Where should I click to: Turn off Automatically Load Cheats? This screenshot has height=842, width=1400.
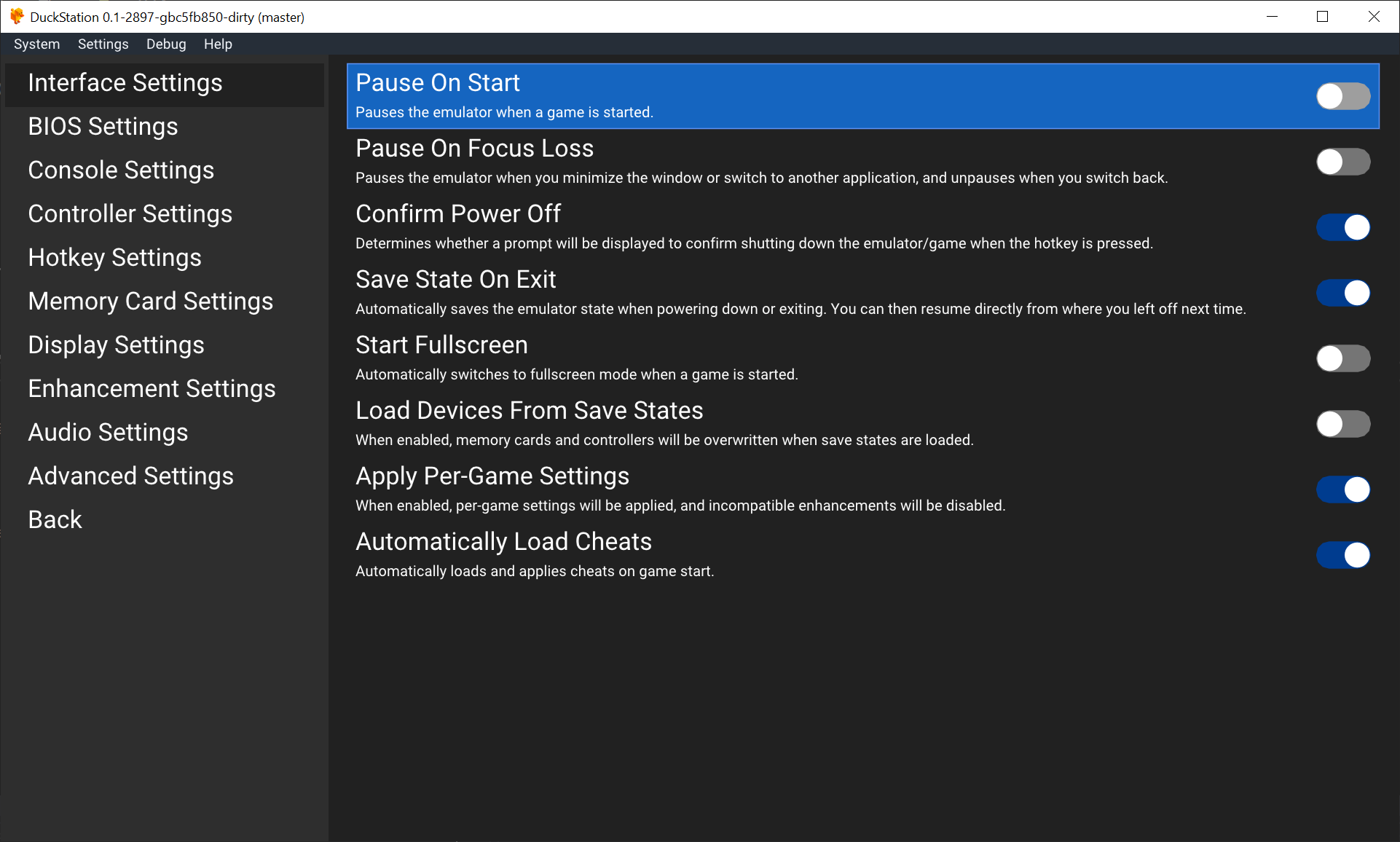1342,555
